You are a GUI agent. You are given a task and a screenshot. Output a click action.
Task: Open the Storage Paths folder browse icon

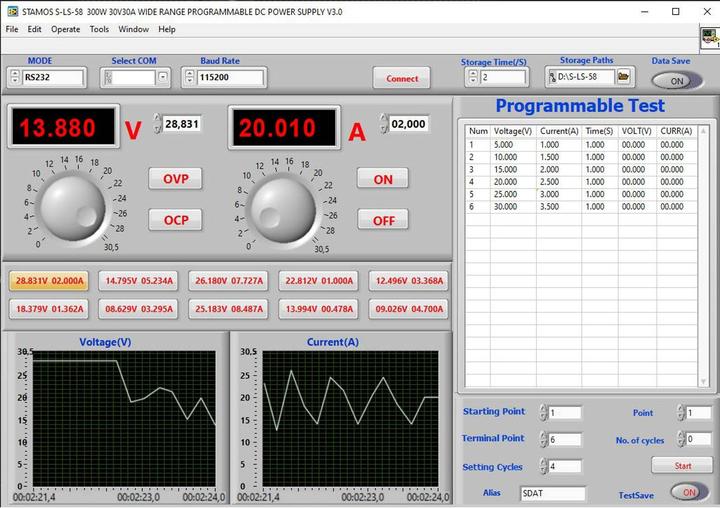pyautogui.click(x=623, y=76)
